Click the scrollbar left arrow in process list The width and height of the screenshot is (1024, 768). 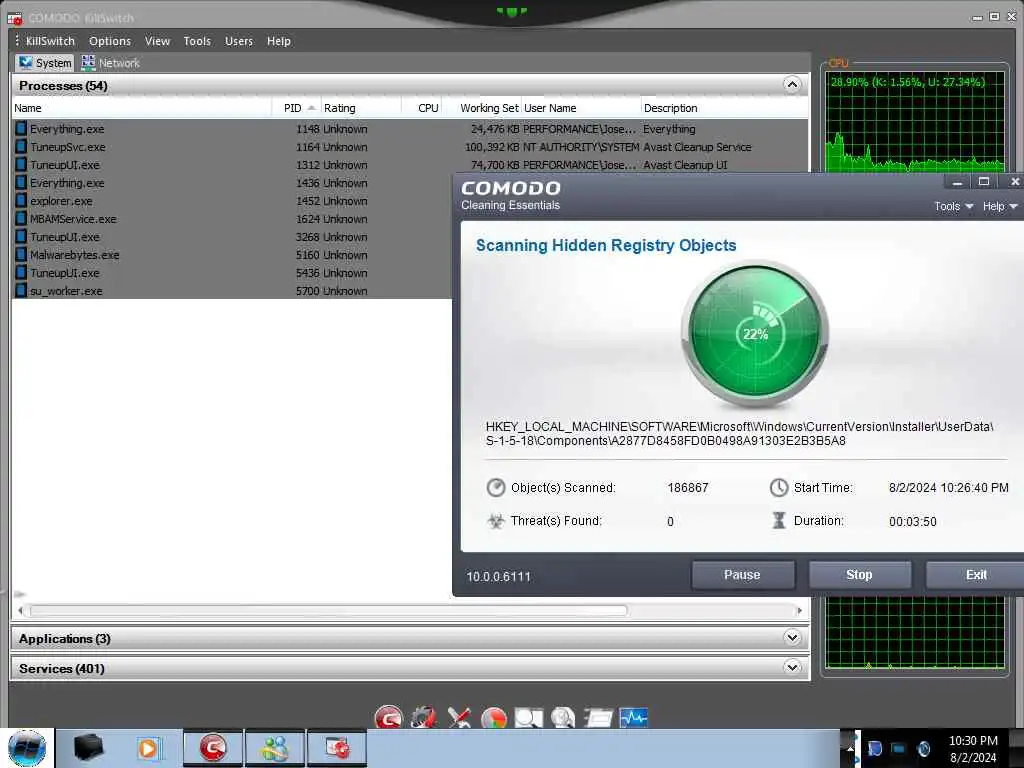(x=21, y=610)
